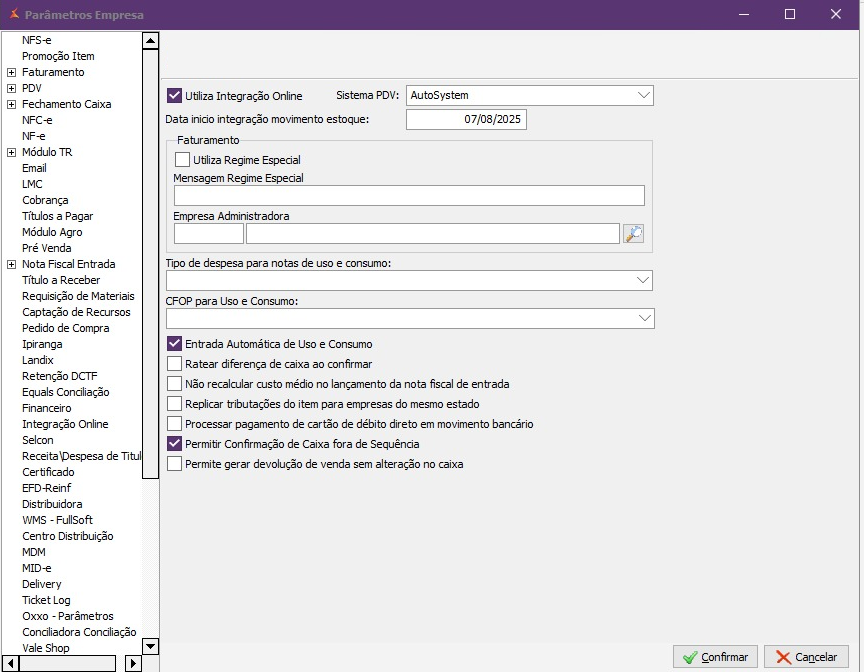Select Títulos a Pagar in the tree
The height and width of the screenshot is (672, 864).
pyautogui.click(x=57, y=216)
